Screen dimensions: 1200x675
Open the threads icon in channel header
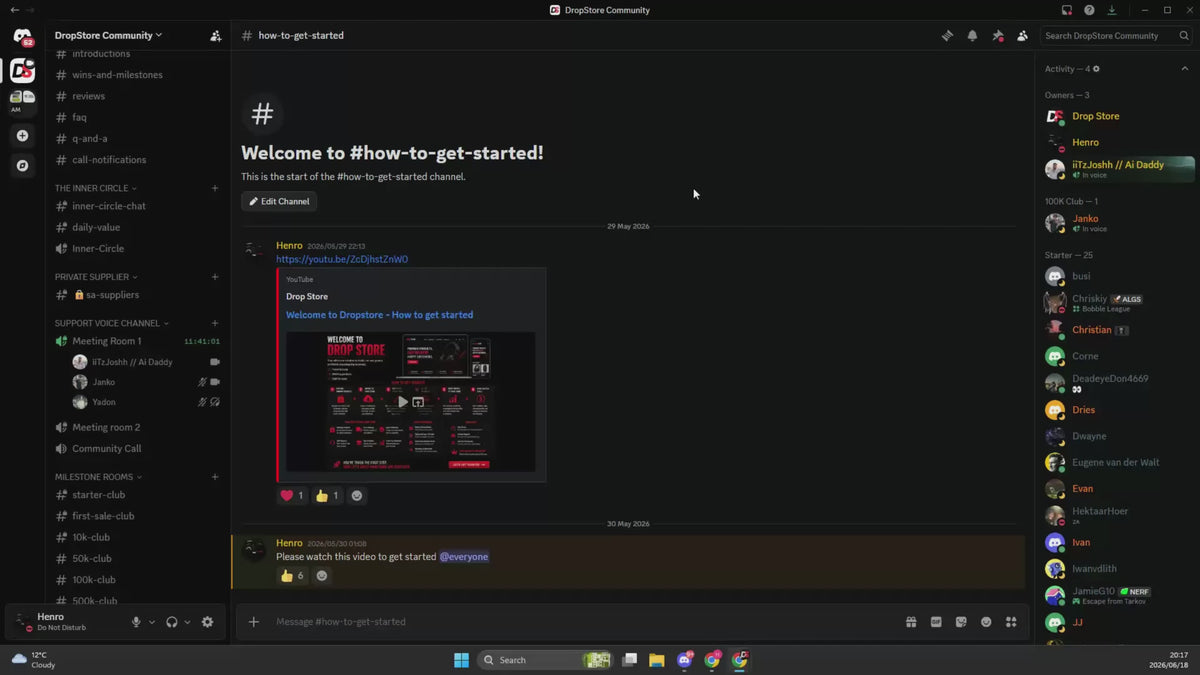click(x=947, y=36)
